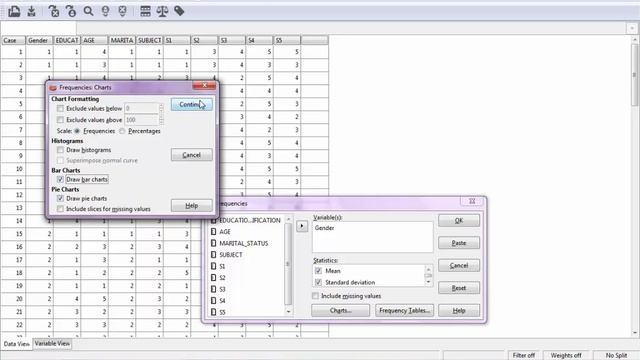Toggle Exclude values below checkbox
Image resolution: width=640 pixels, height=360 pixels.
60,109
